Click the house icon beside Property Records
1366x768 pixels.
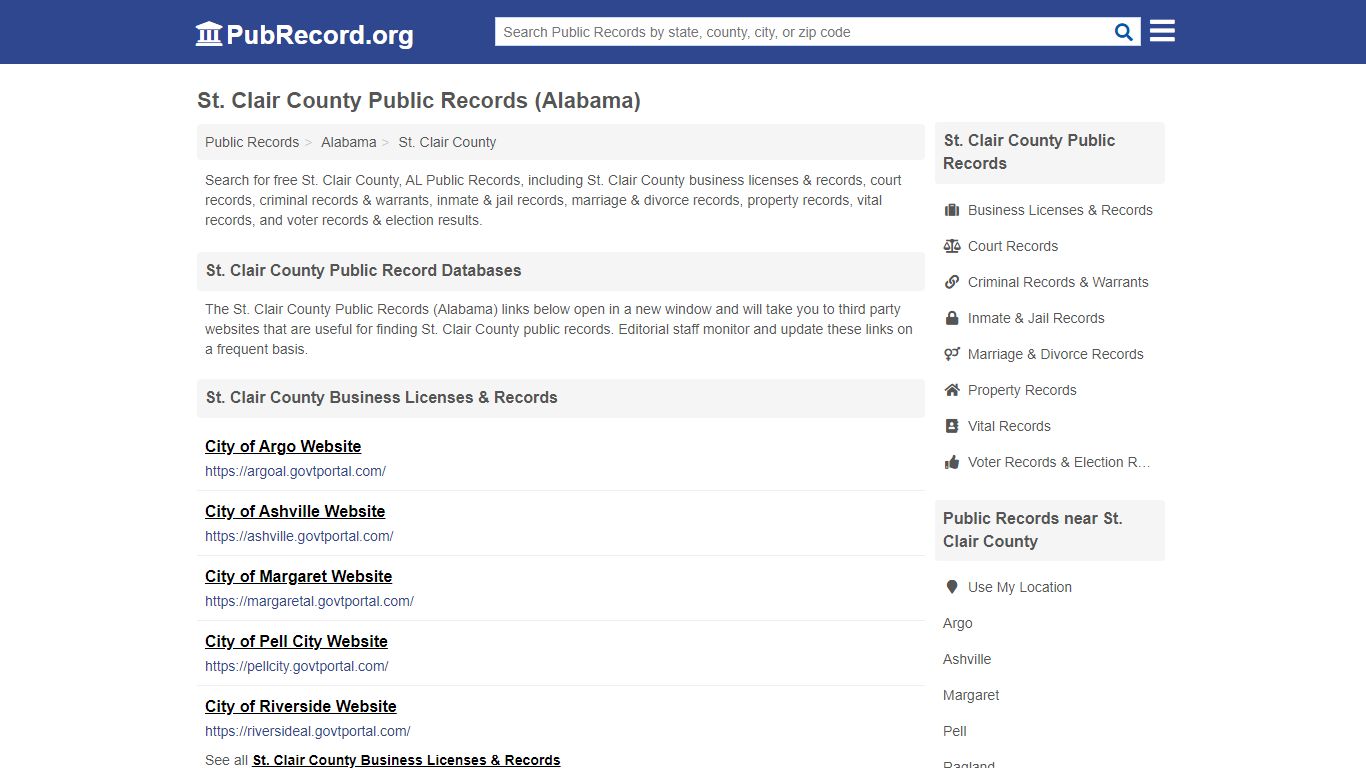pyautogui.click(x=952, y=390)
